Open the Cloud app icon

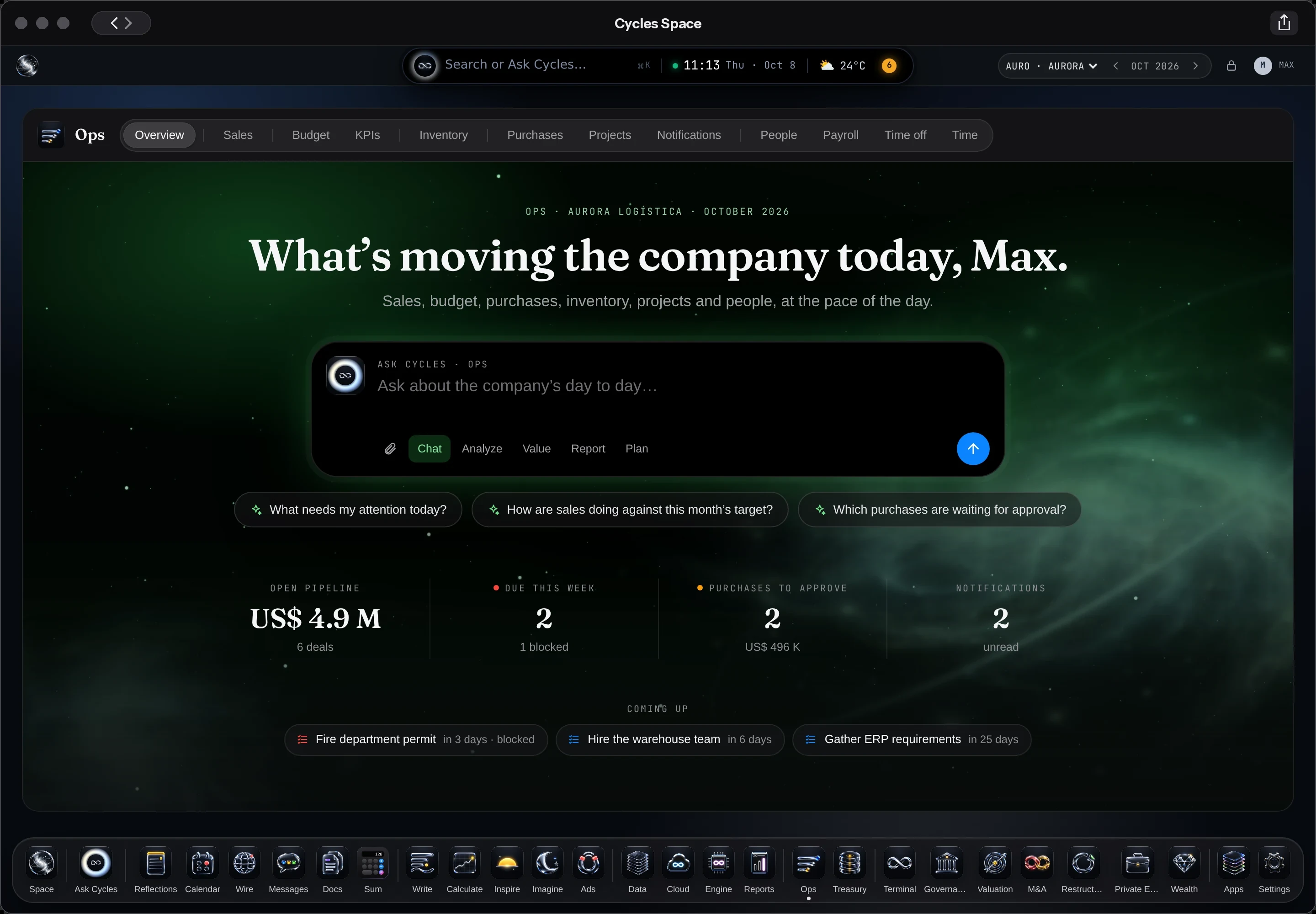[x=678, y=862]
